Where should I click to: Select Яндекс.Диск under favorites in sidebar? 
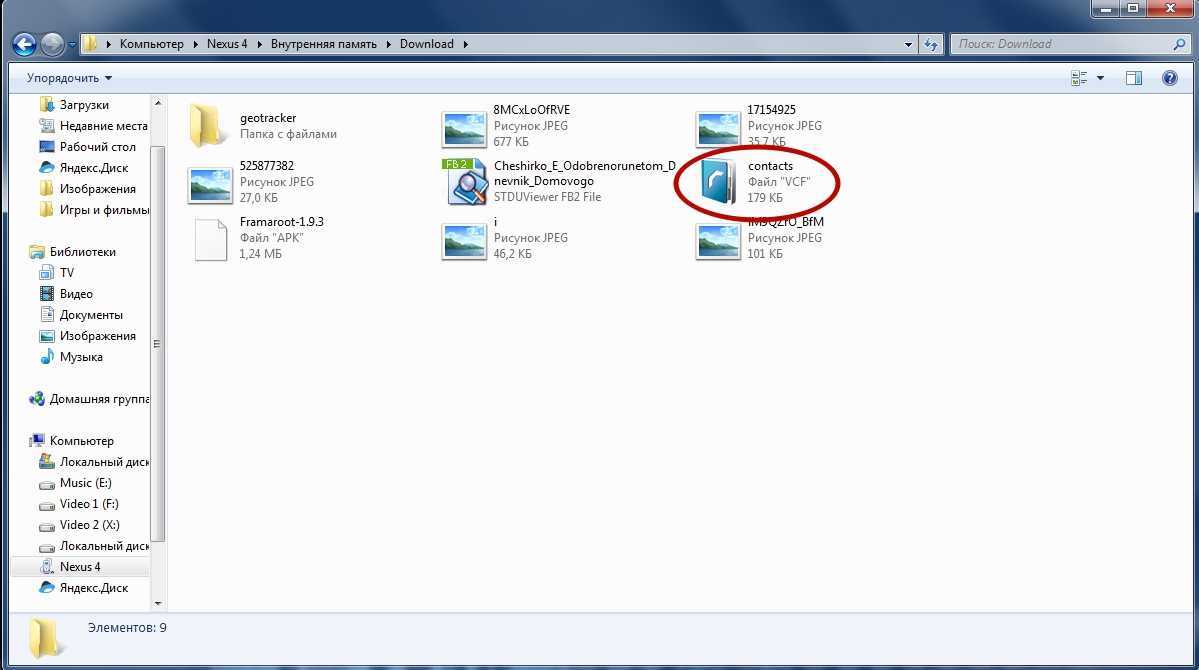coord(93,167)
